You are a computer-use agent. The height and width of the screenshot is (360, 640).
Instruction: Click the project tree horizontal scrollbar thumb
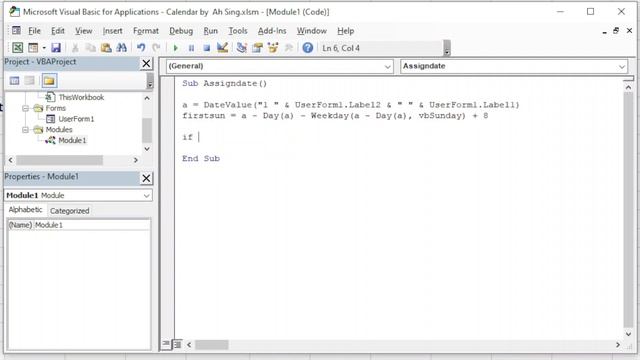[60, 160]
